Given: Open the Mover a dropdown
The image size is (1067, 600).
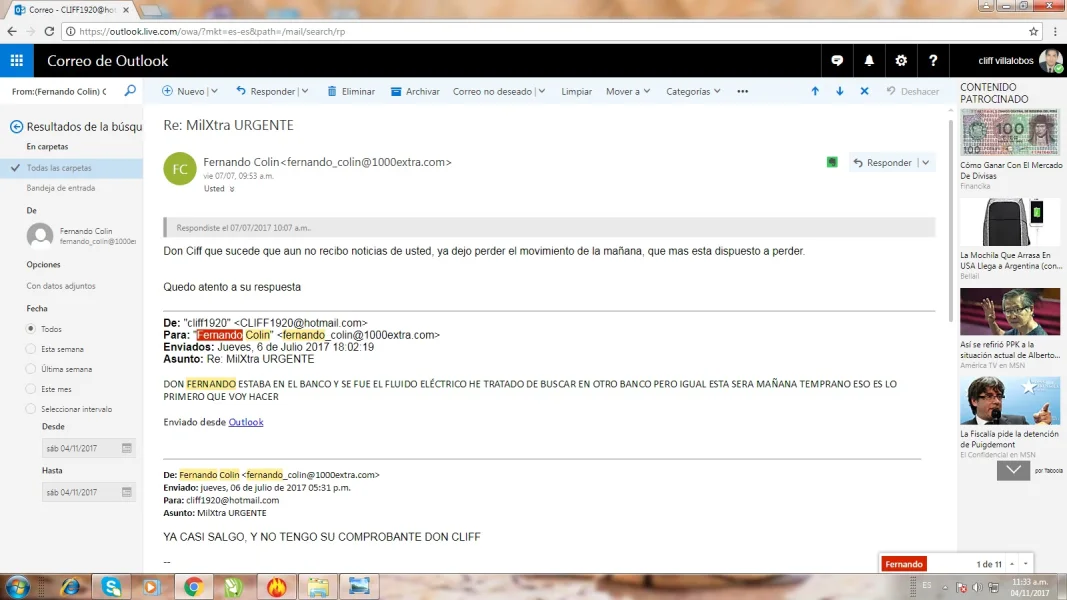Looking at the screenshot, I should pos(628,91).
